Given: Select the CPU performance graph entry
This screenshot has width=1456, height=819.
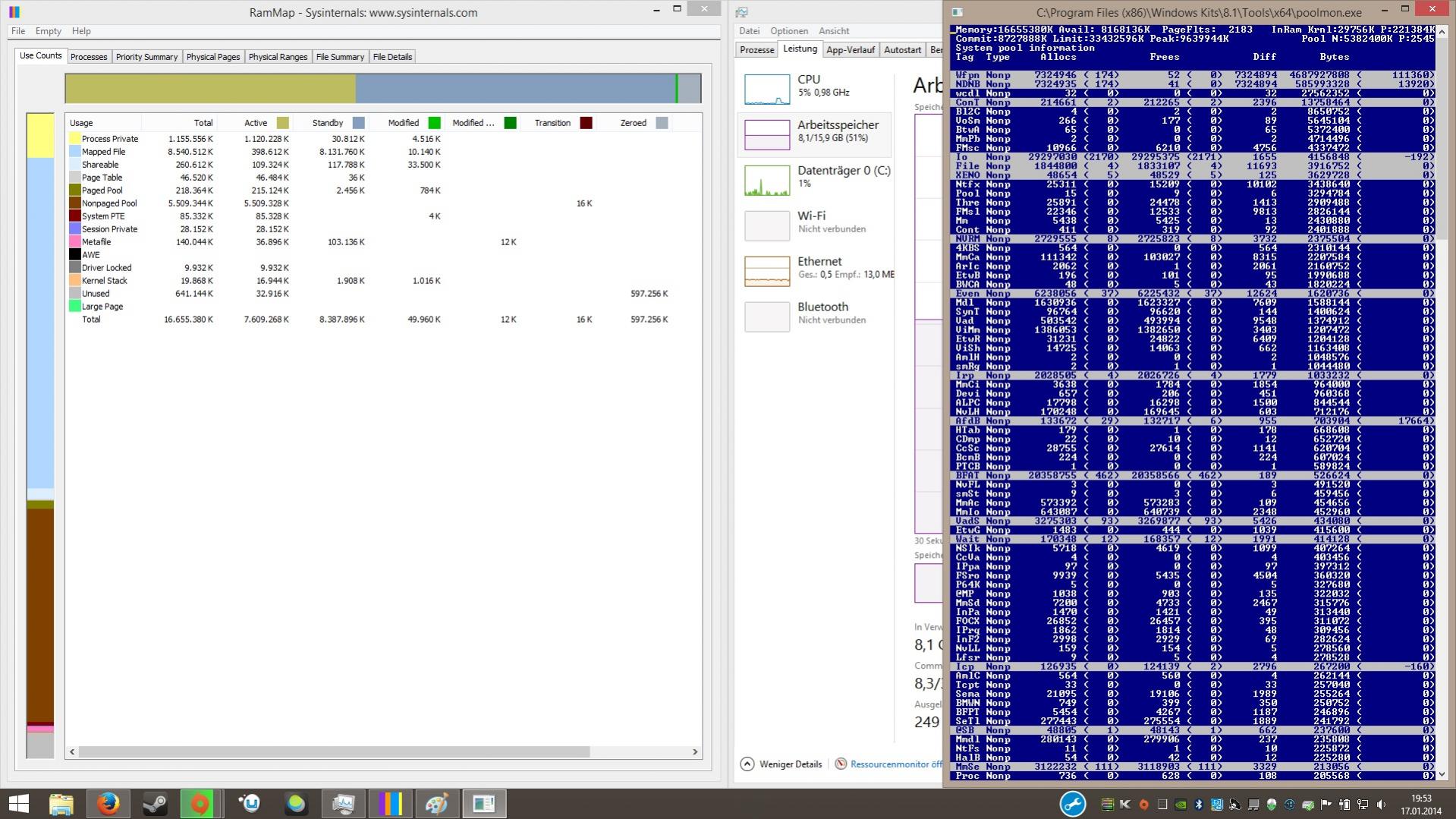Looking at the screenshot, I should 814,89.
